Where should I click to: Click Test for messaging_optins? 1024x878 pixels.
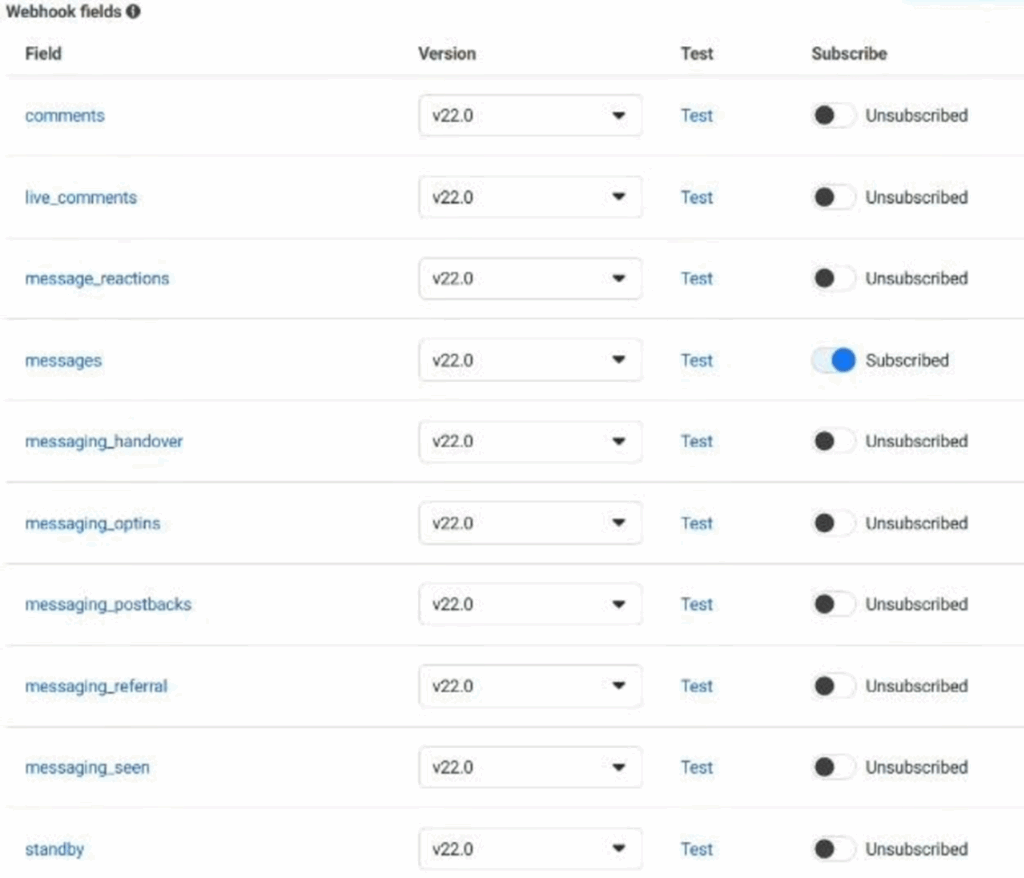click(697, 524)
